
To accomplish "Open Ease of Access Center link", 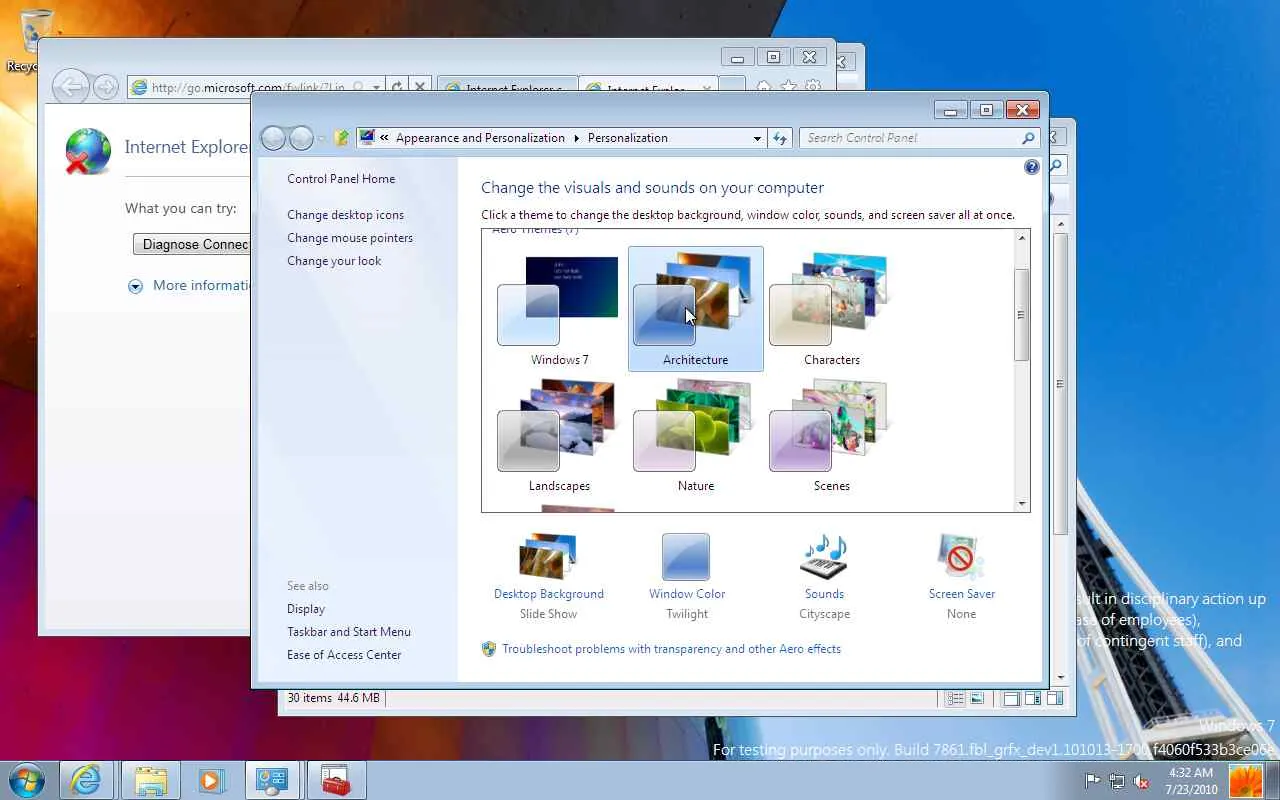I will 344,655.
